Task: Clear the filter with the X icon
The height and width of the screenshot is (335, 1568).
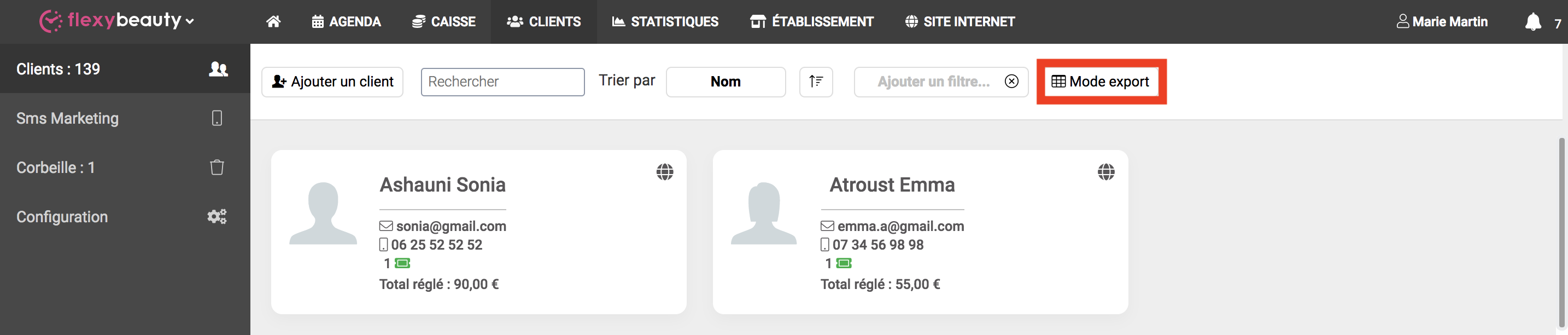Action: [1011, 82]
